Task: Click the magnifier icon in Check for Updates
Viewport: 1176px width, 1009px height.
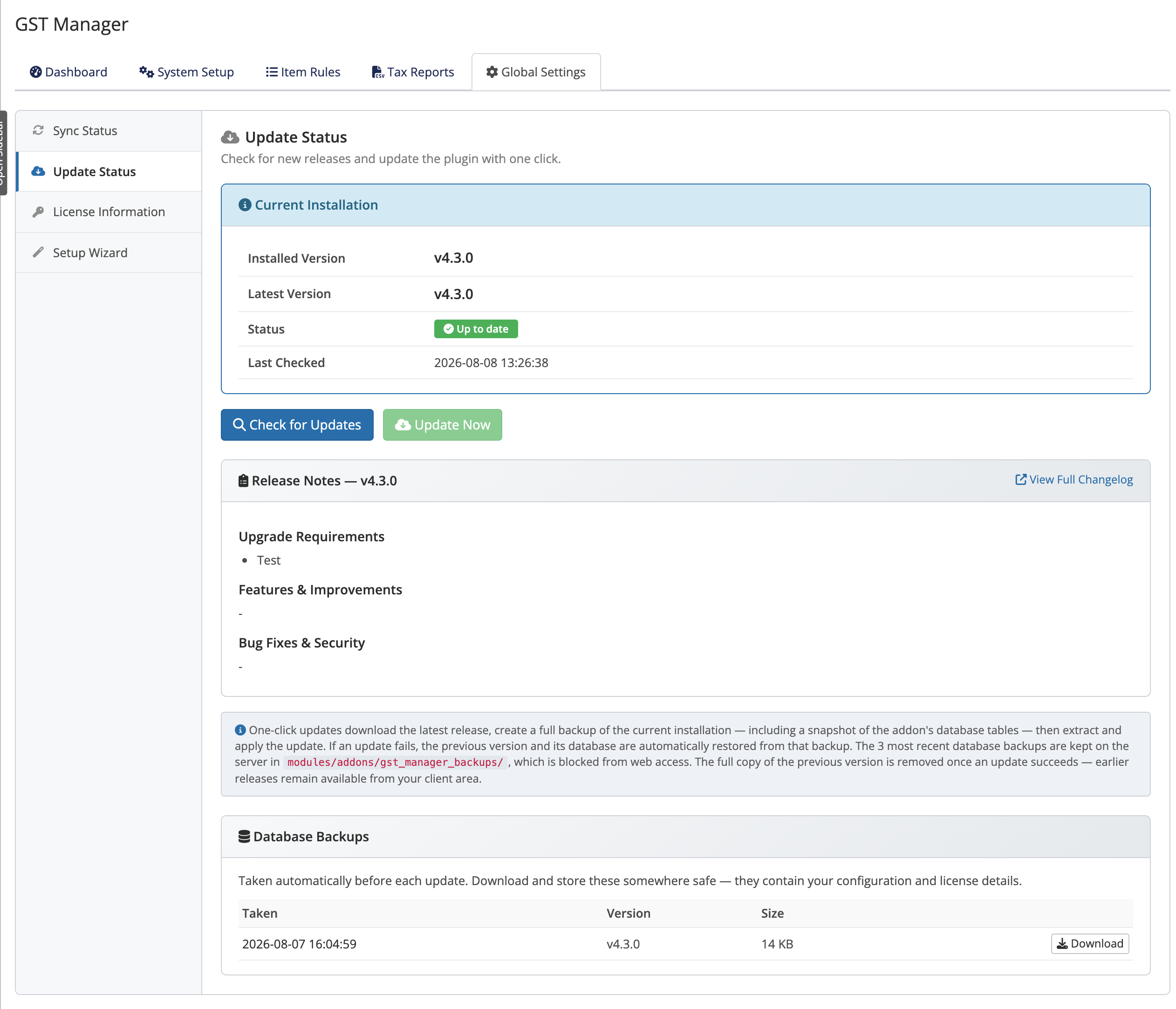Action: coord(239,424)
